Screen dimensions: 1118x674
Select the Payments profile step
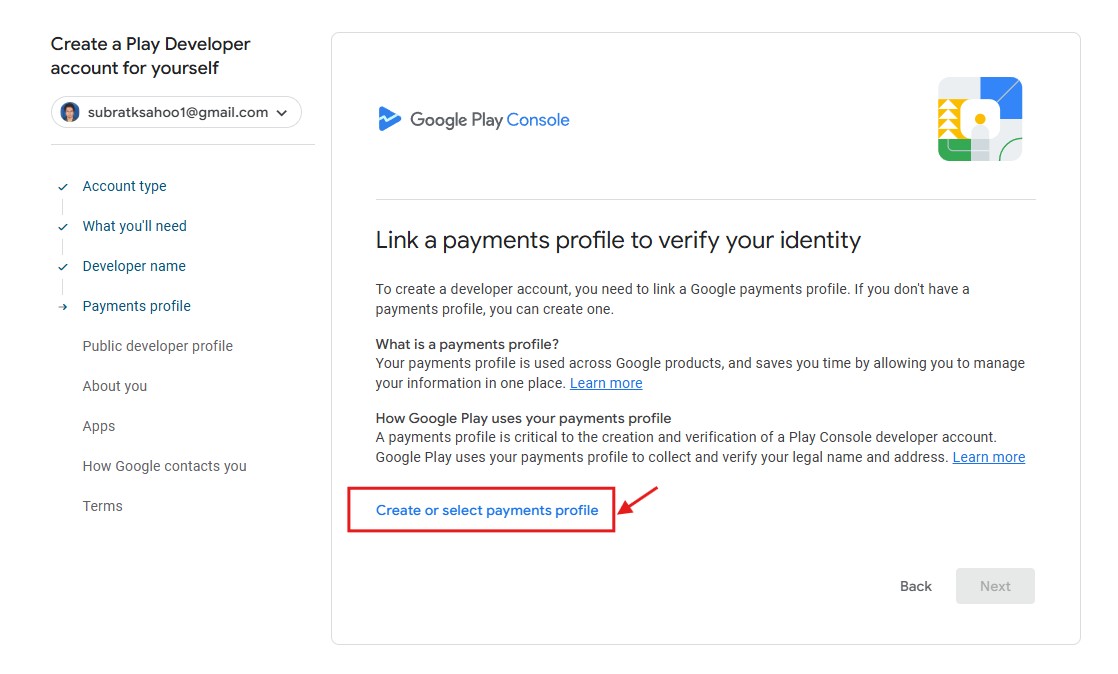[136, 306]
